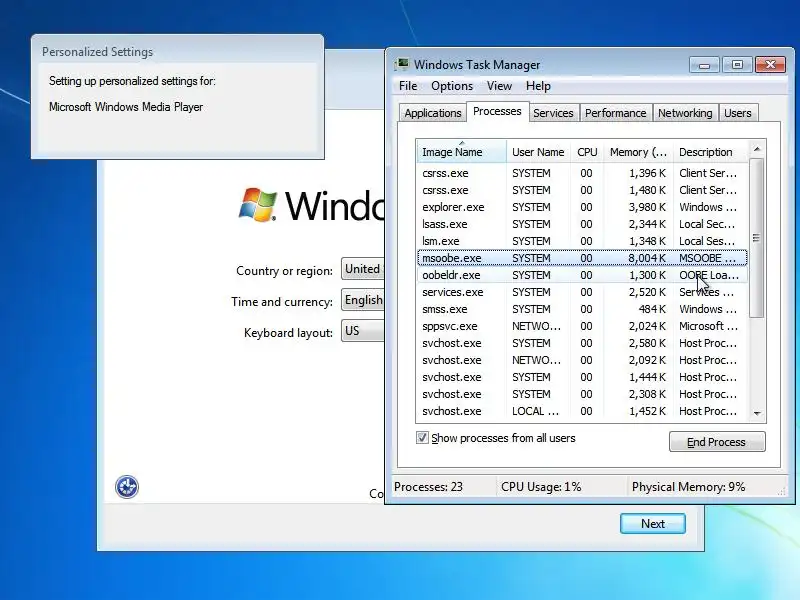This screenshot has height=600, width=800.
Task: Click the End Process button
Action: coord(717,442)
